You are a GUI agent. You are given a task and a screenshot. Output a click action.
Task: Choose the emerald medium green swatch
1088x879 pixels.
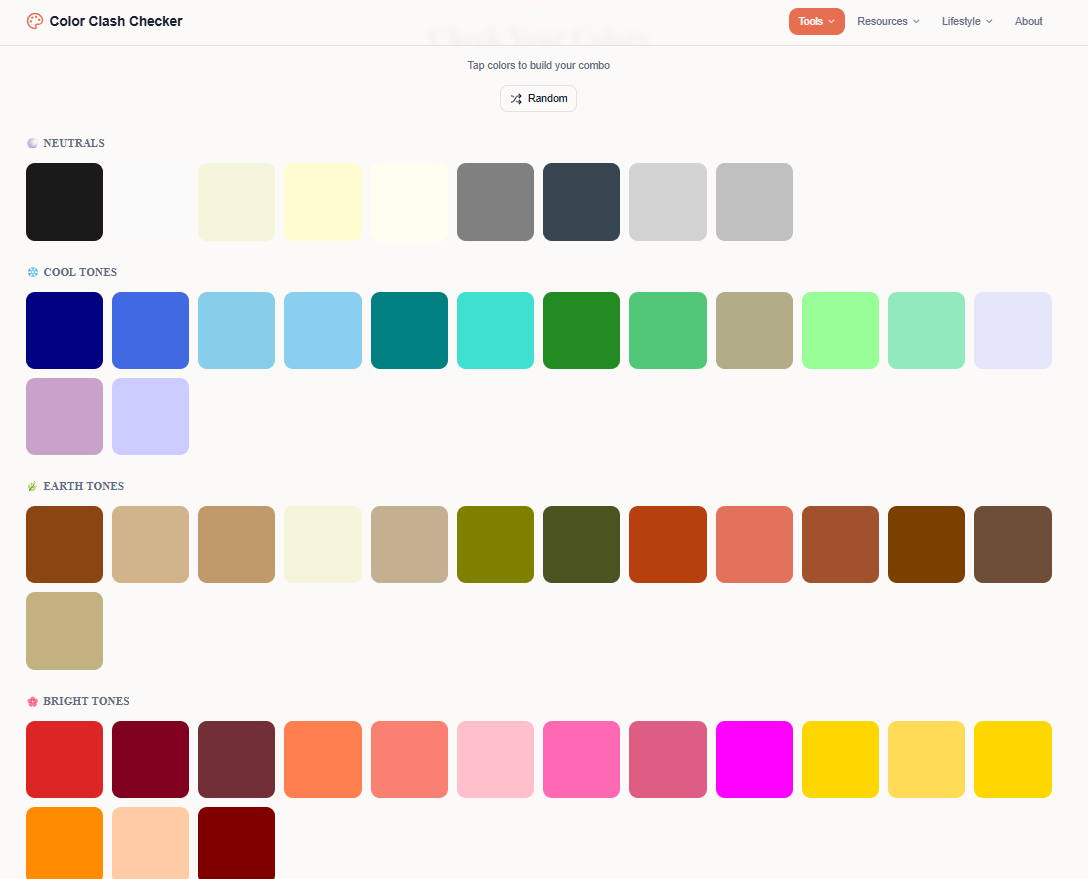click(668, 330)
